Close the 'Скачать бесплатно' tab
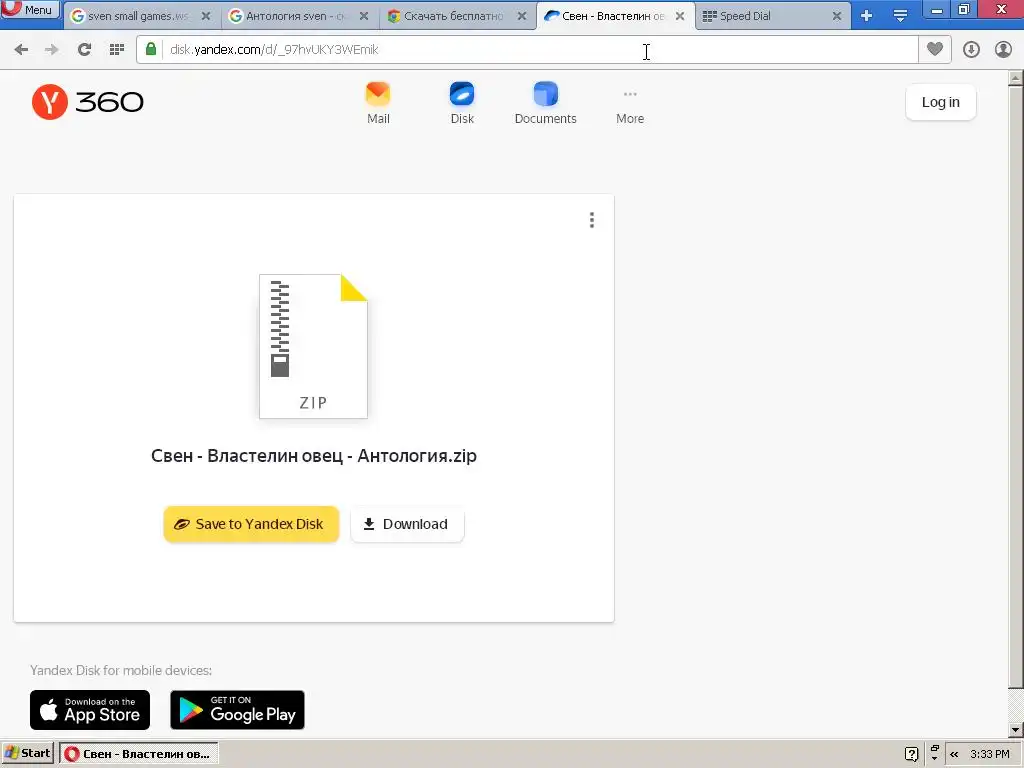The image size is (1024, 768). [x=522, y=16]
